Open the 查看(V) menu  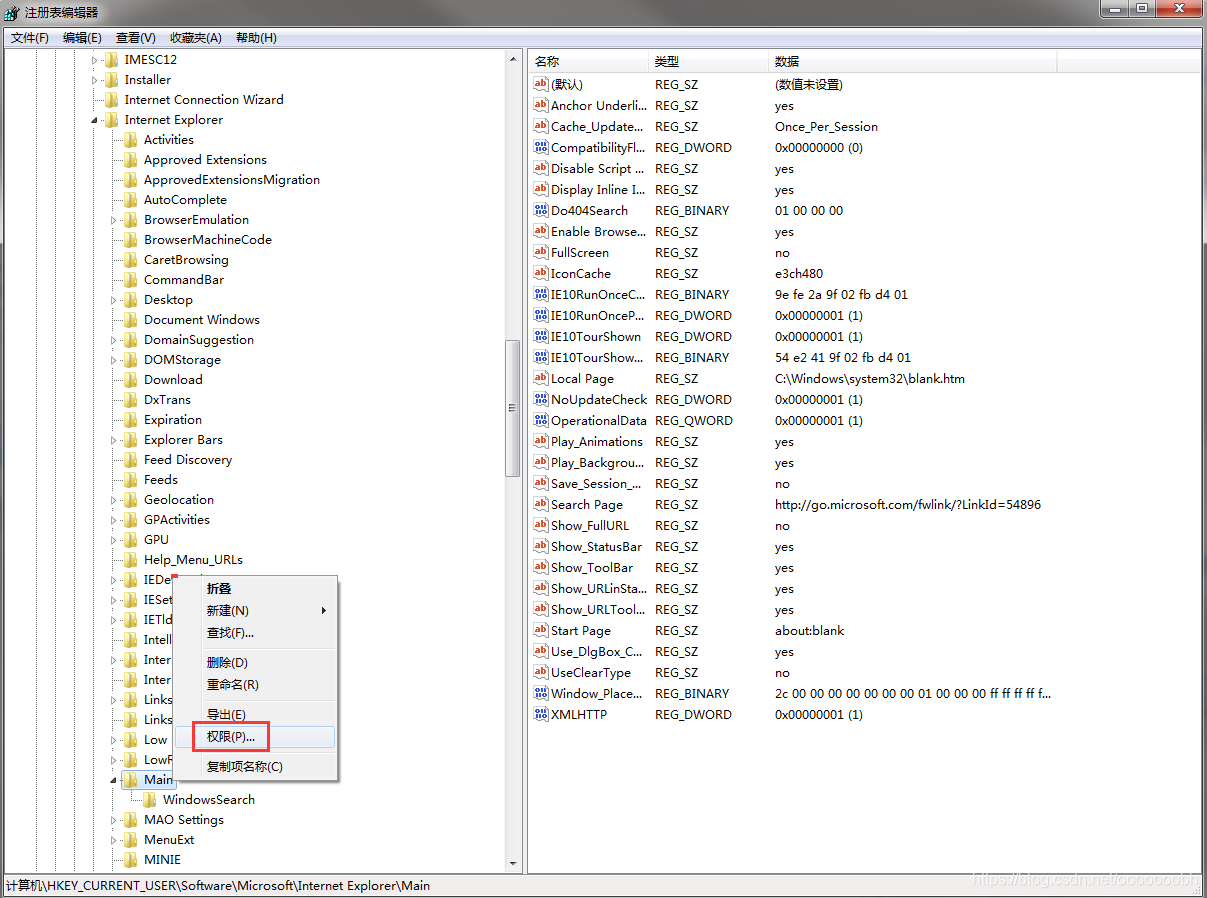(x=135, y=37)
